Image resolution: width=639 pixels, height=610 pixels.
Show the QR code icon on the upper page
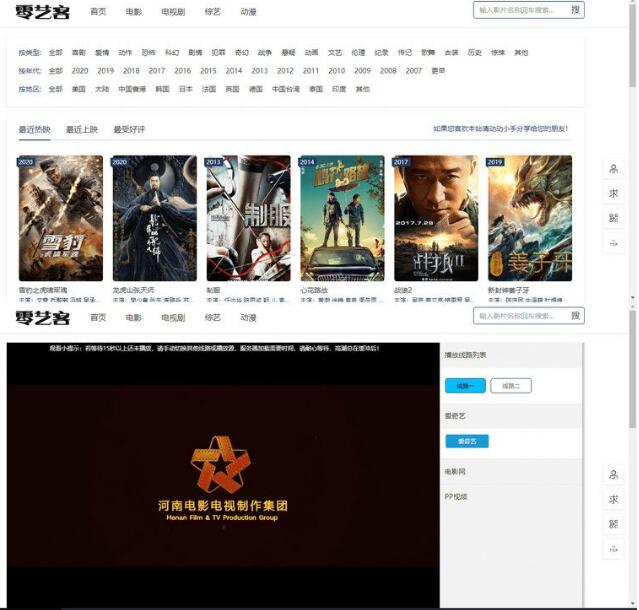(x=613, y=218)
